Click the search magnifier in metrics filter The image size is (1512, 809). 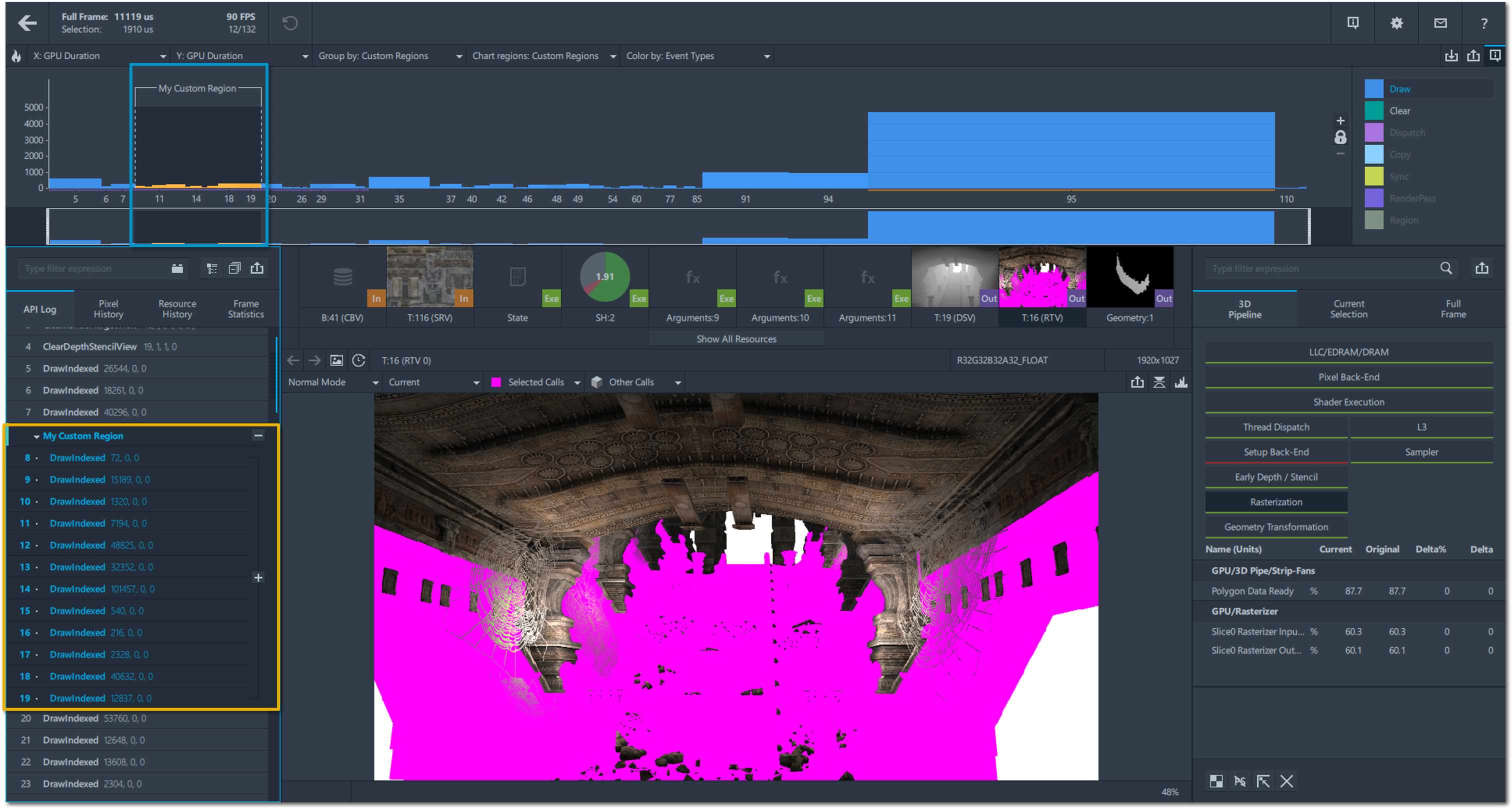coord(1445,268)
